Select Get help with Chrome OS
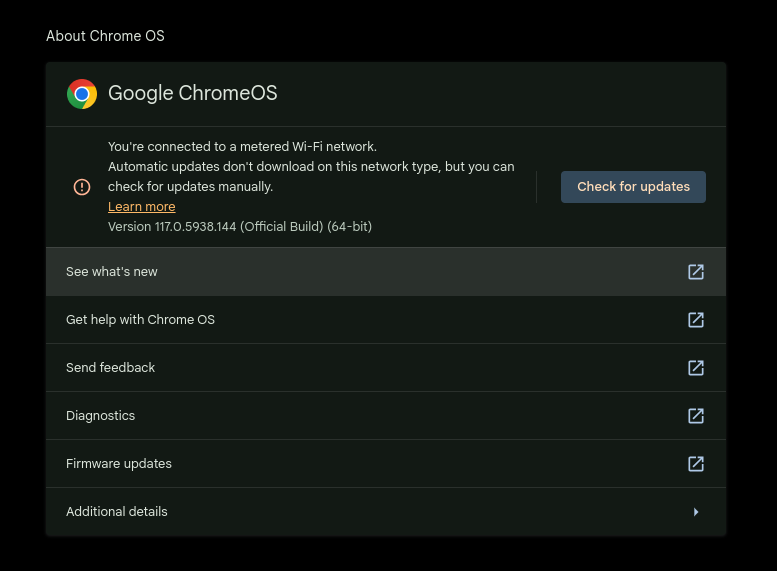The height and width of the screenshot is (571, 777). coord(140,320)
